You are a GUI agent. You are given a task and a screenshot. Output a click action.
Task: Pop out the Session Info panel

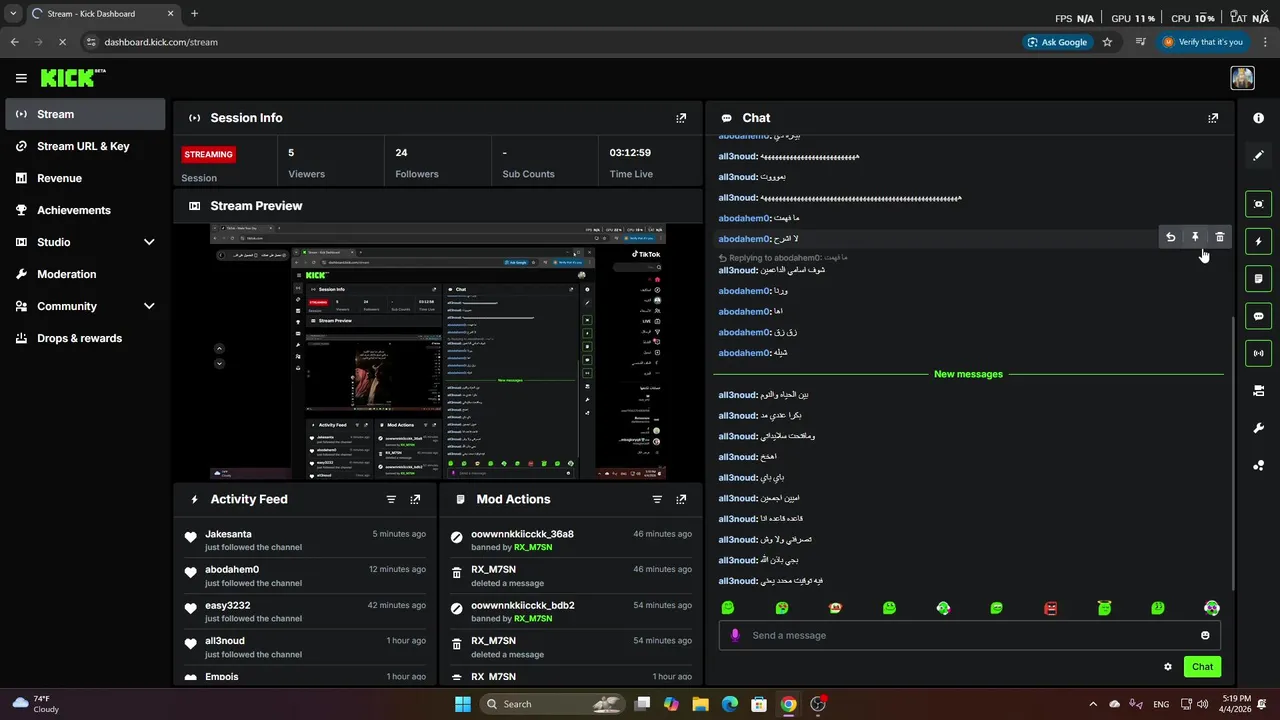681,118
